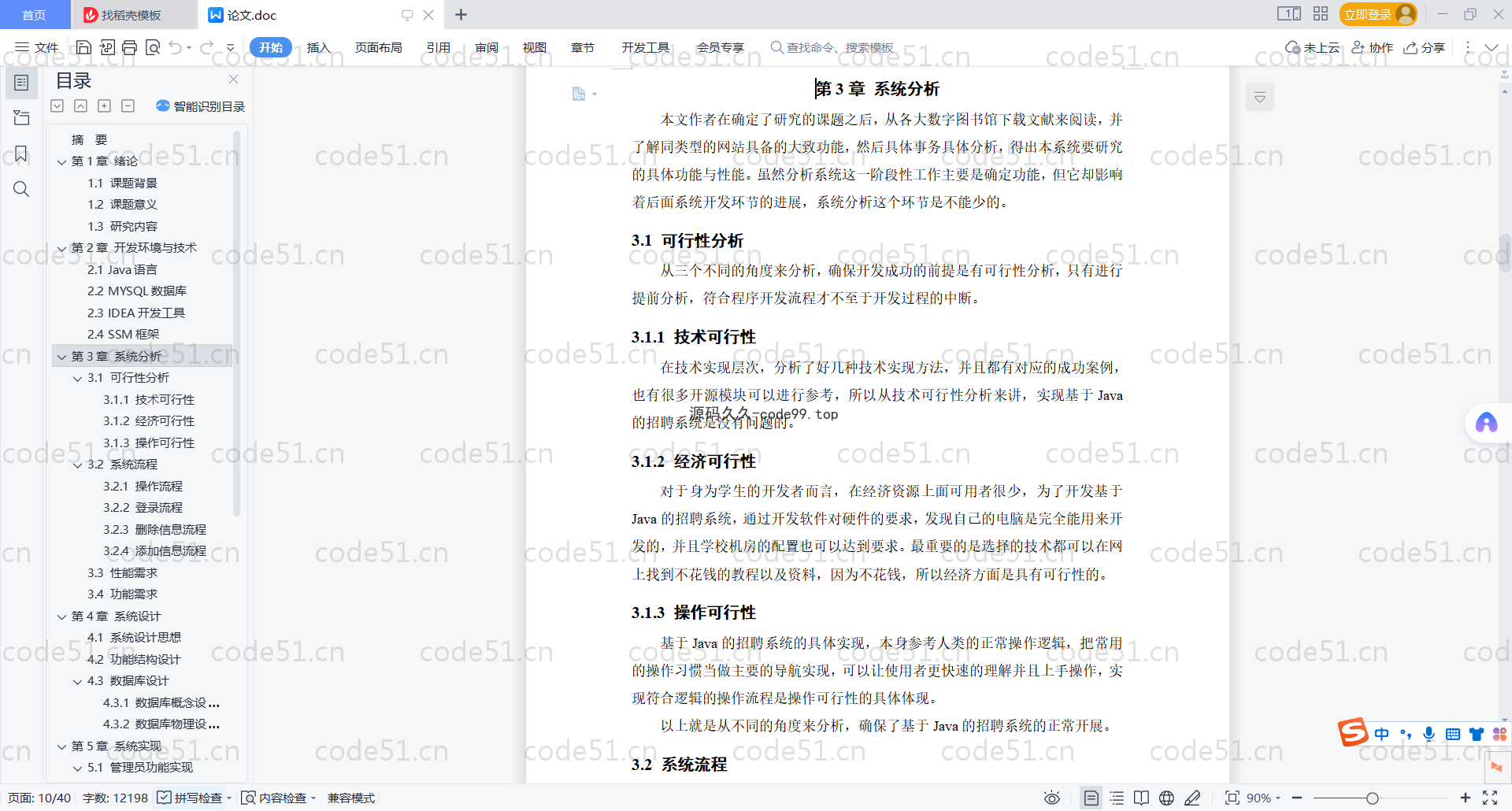Click the Print icon
This screenshot has width=1512, height=811.
click(130, 47)
